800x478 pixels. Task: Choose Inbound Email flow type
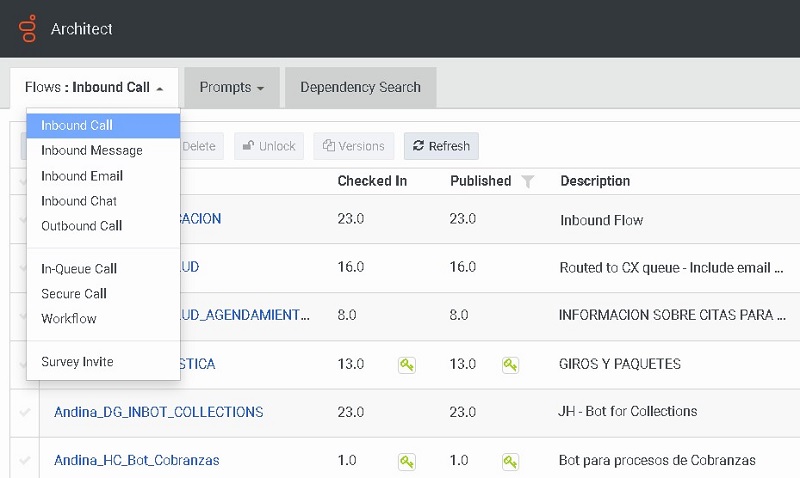[x=103, y=176]
